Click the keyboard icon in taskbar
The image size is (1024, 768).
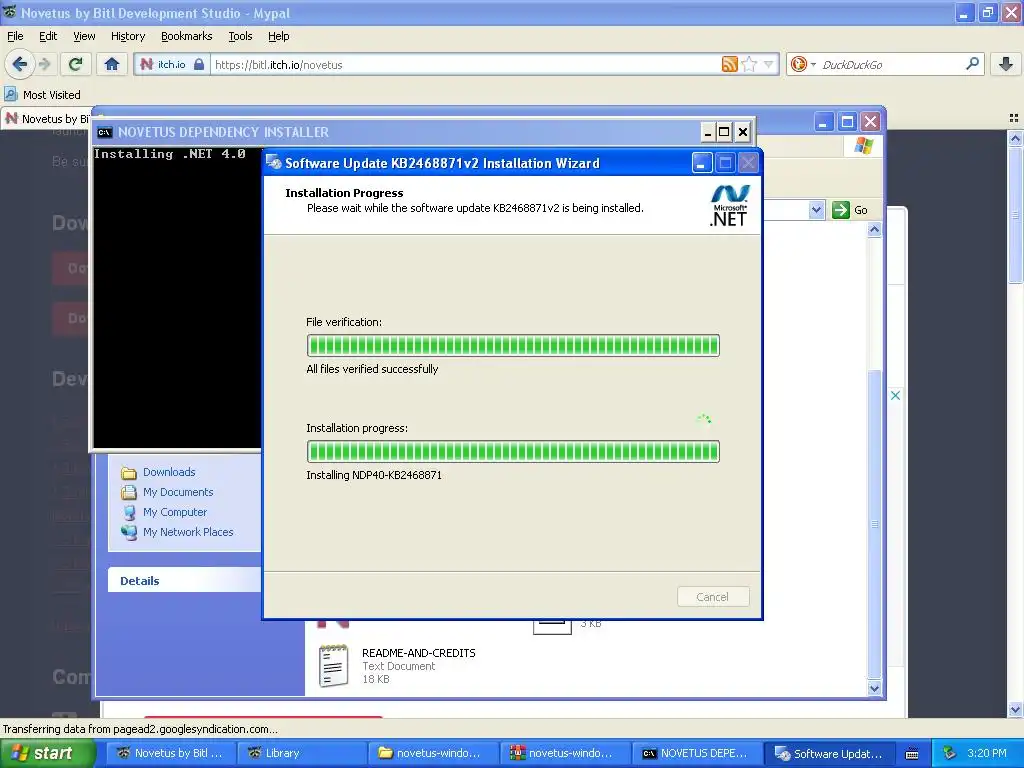[x=912, y=754]
